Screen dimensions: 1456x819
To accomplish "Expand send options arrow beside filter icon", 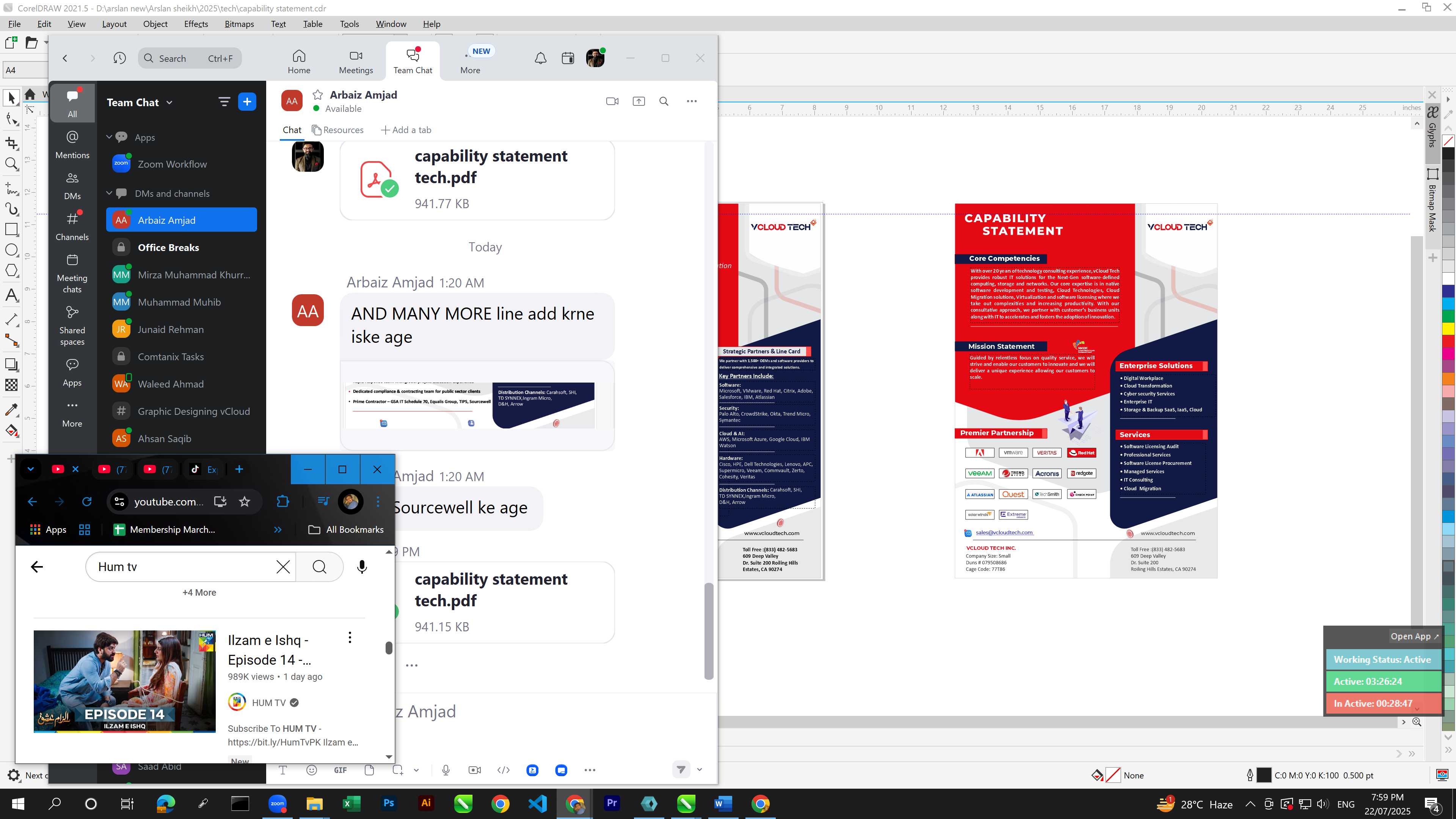I will pos(699,769).
